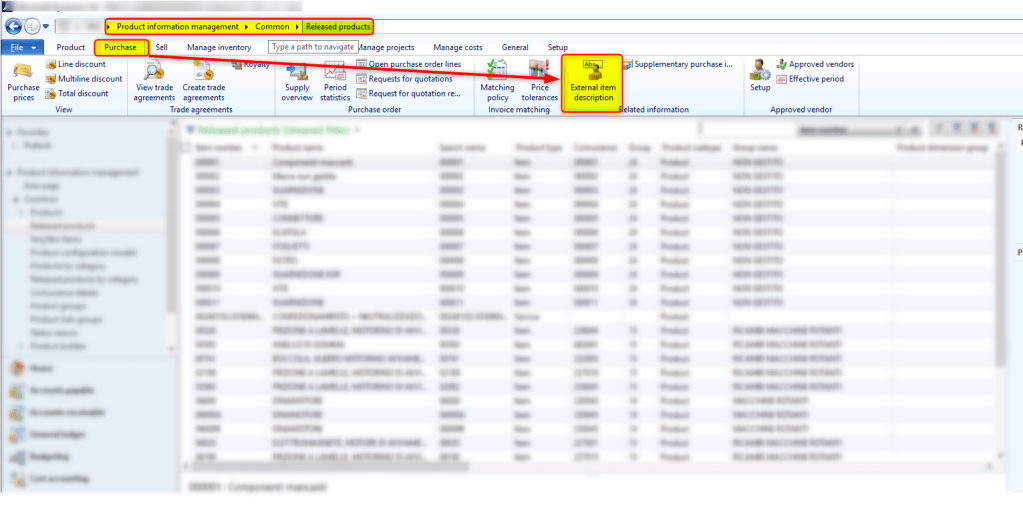Viewport: 1023px width, 510px height.
Task: Open Price tolerances
Action: pyautogui.click(x=539, y=80)
